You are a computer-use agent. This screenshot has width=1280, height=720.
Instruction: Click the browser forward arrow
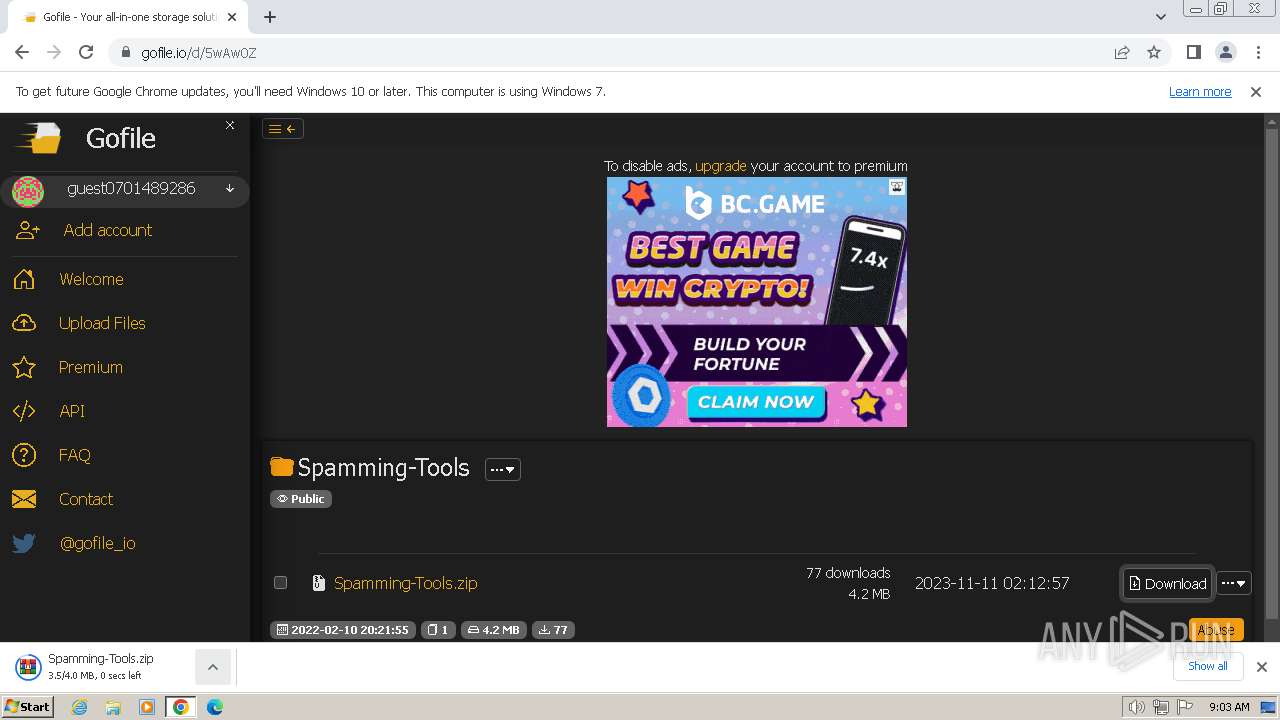point(54,52)
